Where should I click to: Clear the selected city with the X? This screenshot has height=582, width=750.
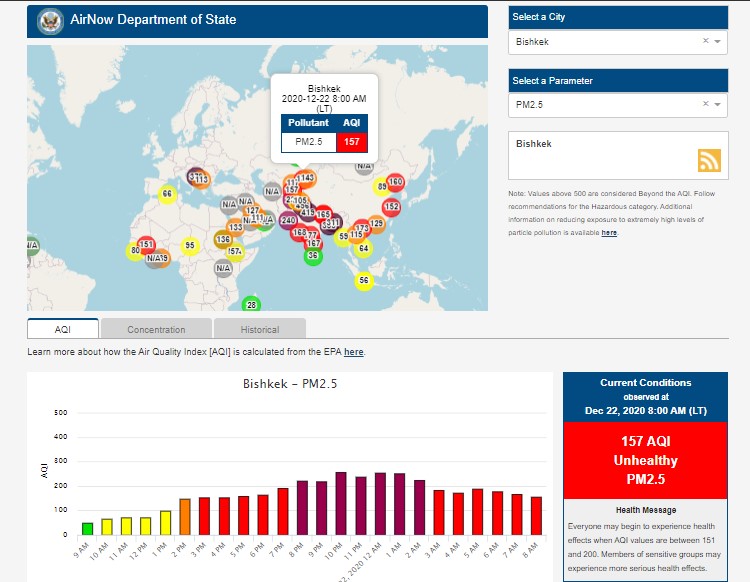[705, 42]
